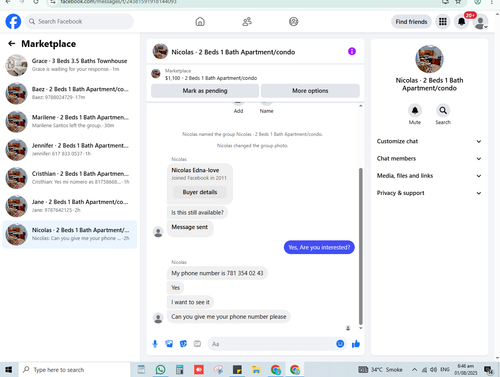500x377 pixels.
Task: Click the message text field Aa
Action: pyautogui.click(x=272, y=344)
